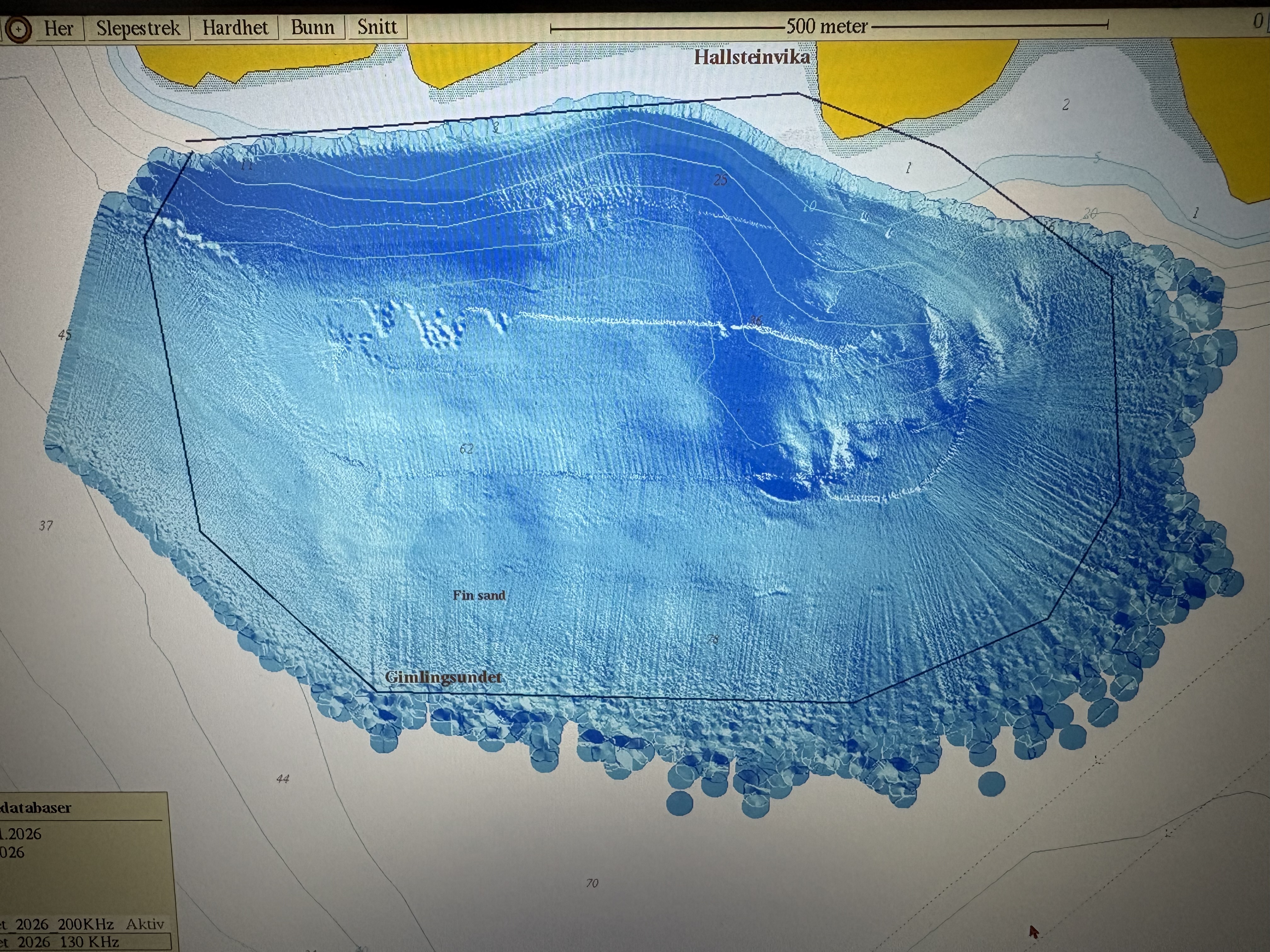Viewport: 1270px width, 952px height.
Task: Select the 1.2026 date entry
Action: coord(21,834)
